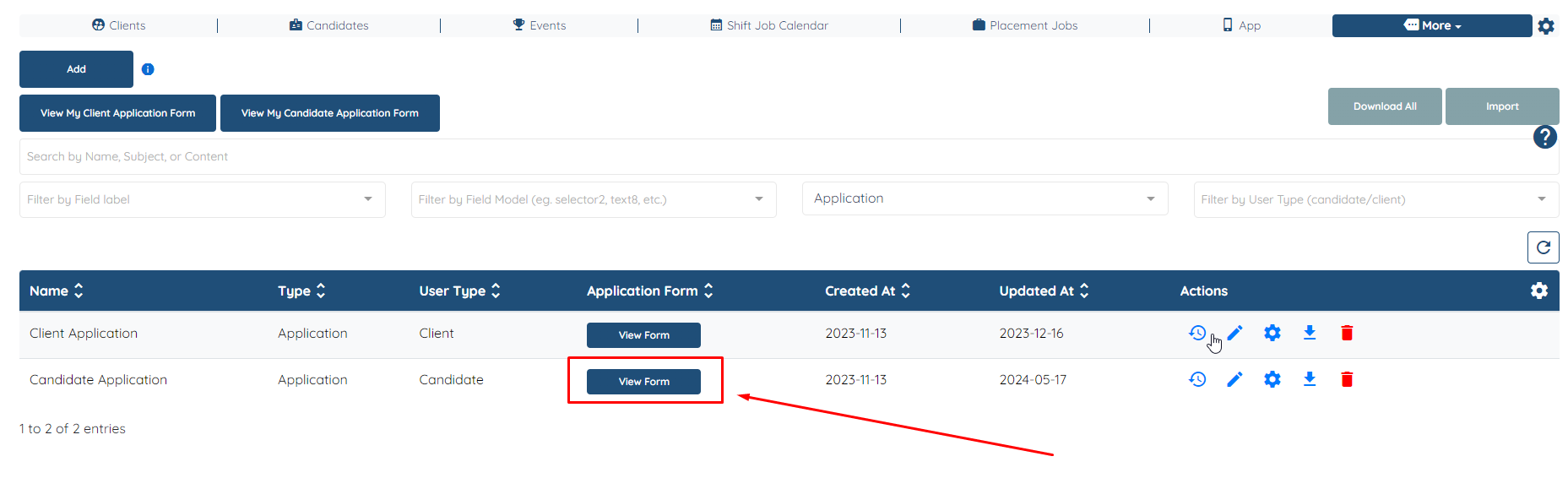Click the refresh table icon
The image size is (1568, 489).
pos(1544,247)
